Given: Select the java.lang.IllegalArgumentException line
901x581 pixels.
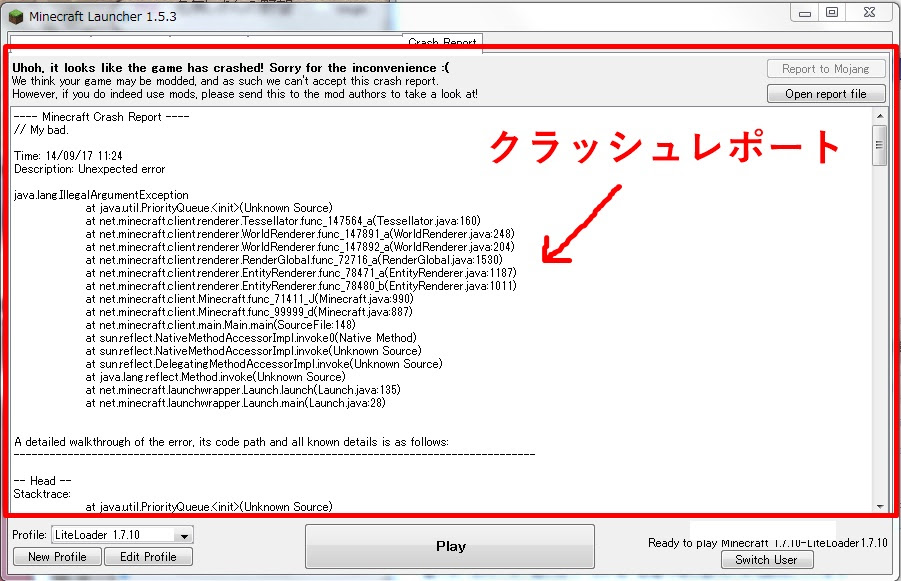Looking at the screenshot, I should tap(101, 195).
